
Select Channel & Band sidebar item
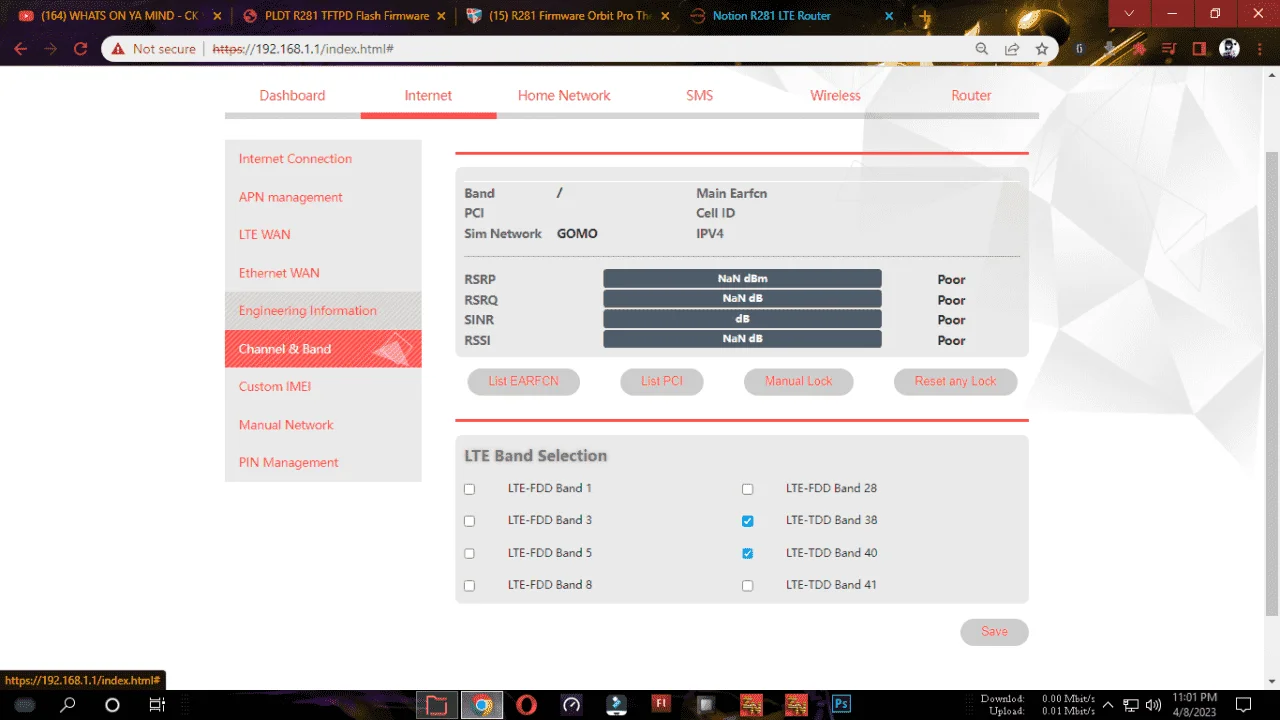pos(323,349)
